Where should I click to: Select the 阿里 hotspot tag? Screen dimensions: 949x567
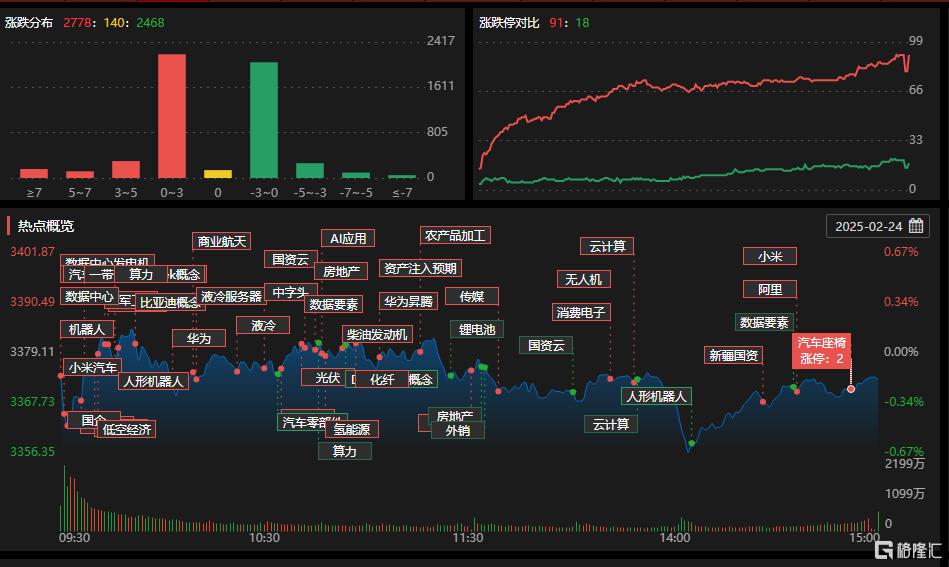click(770, 289)
